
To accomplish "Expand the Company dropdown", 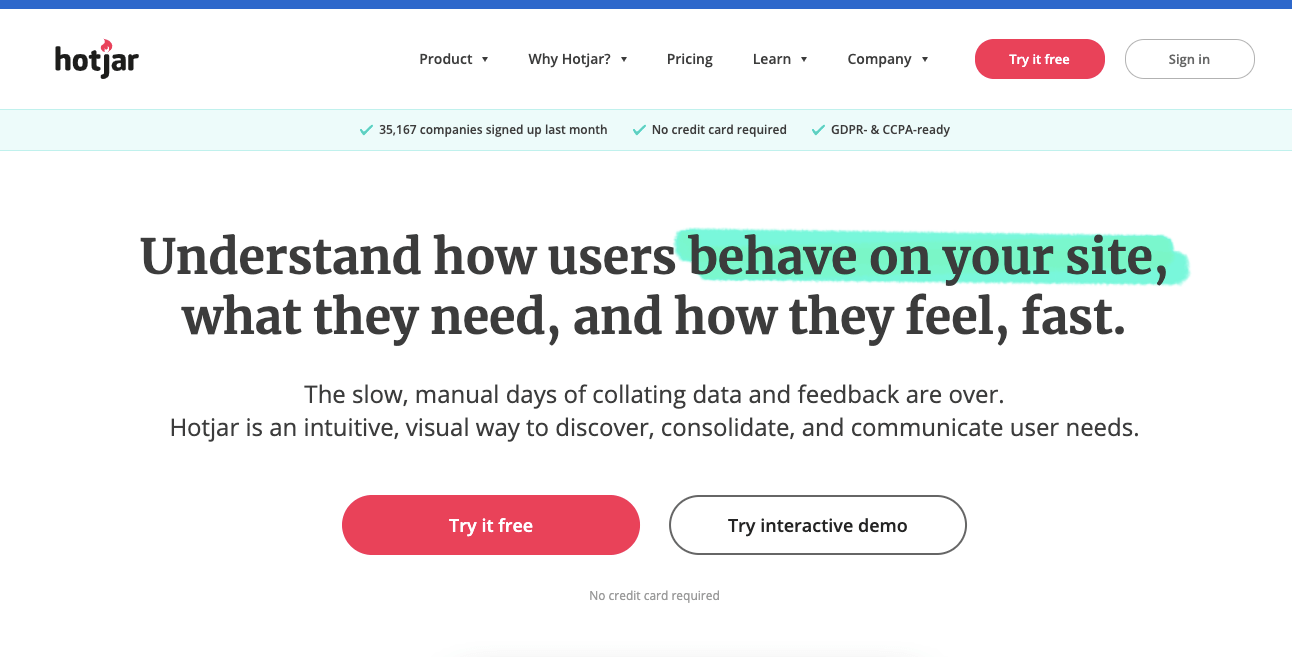I will coord(888,59).
